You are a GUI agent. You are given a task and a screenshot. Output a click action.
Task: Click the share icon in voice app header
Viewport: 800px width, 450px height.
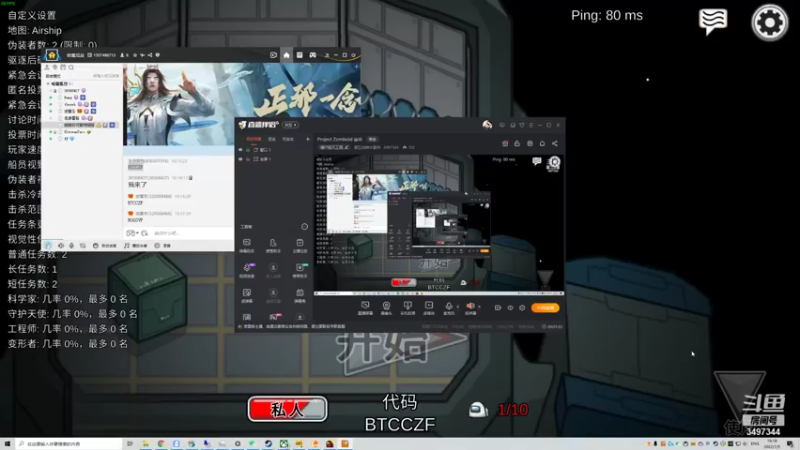coord(149,55)
